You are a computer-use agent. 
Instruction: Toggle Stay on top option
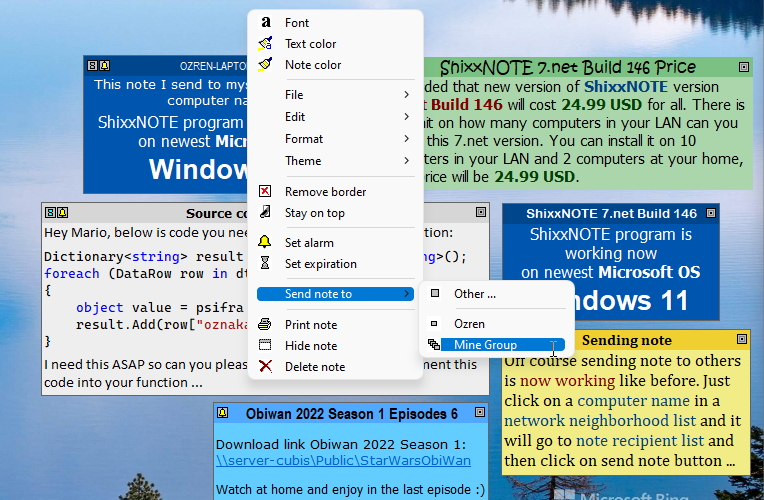pyautogui.click(x=335, y=213)
